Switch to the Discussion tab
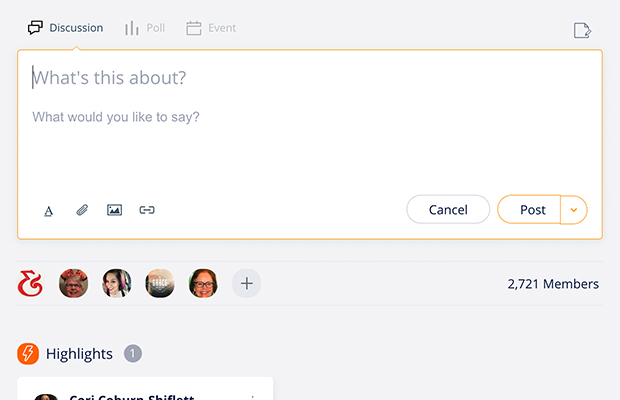The image size is (620, 400). (x=66, y=28)
